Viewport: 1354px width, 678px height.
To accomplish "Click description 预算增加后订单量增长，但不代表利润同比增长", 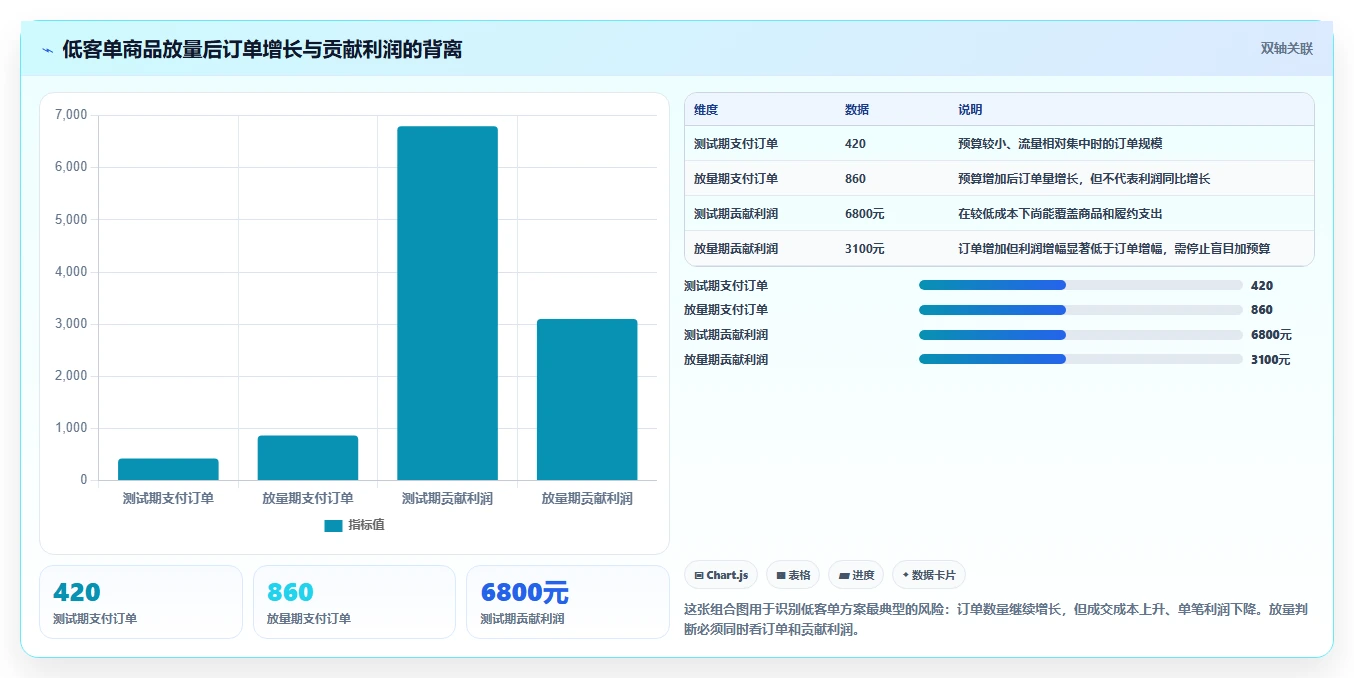I will tap(1084, 179).
